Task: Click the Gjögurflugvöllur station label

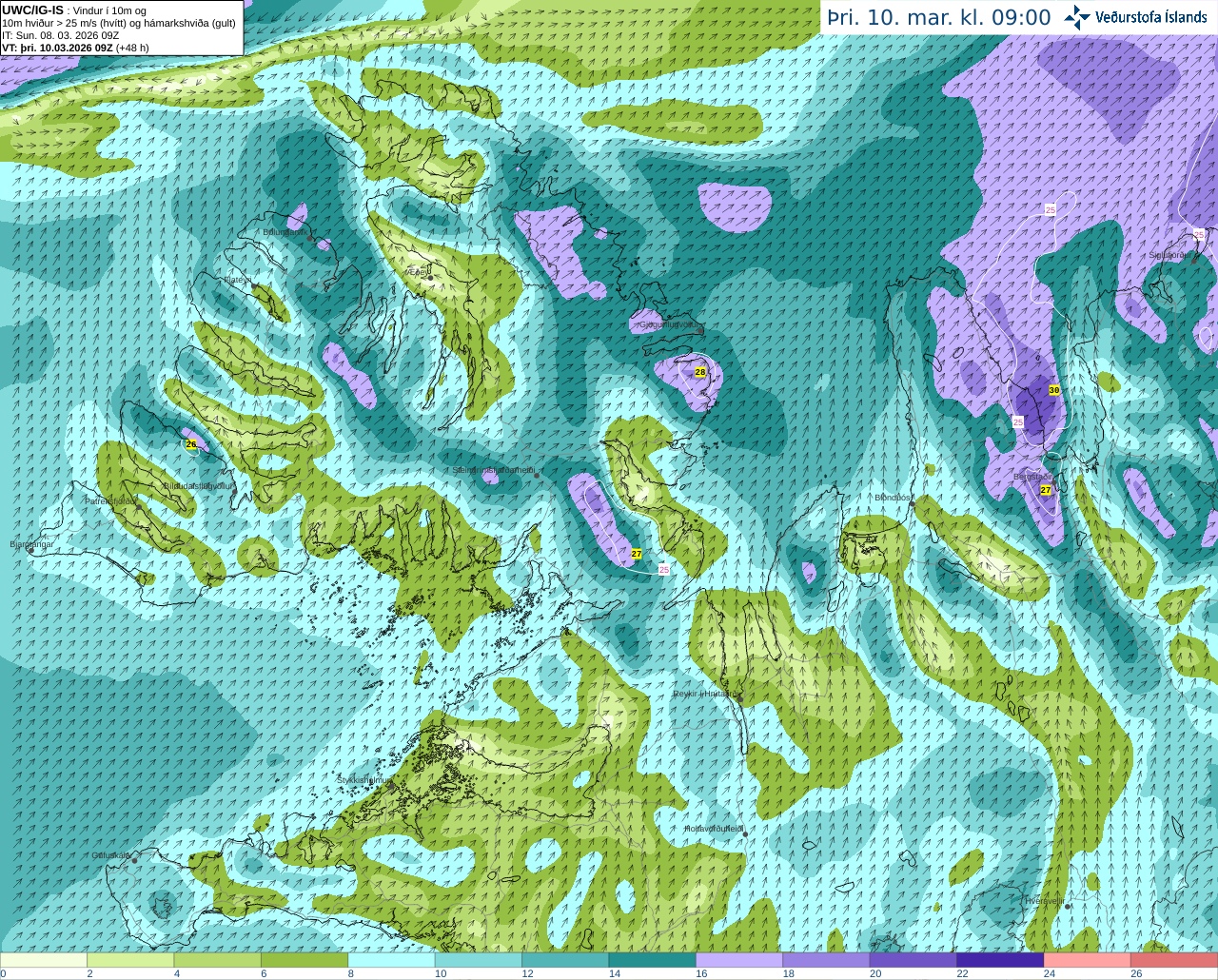Action: [x=671, y=324]
